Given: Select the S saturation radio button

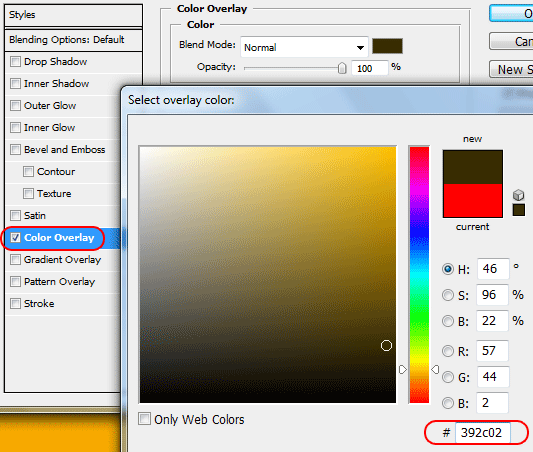Looking at the screenshot, I should tap(448, 295).
